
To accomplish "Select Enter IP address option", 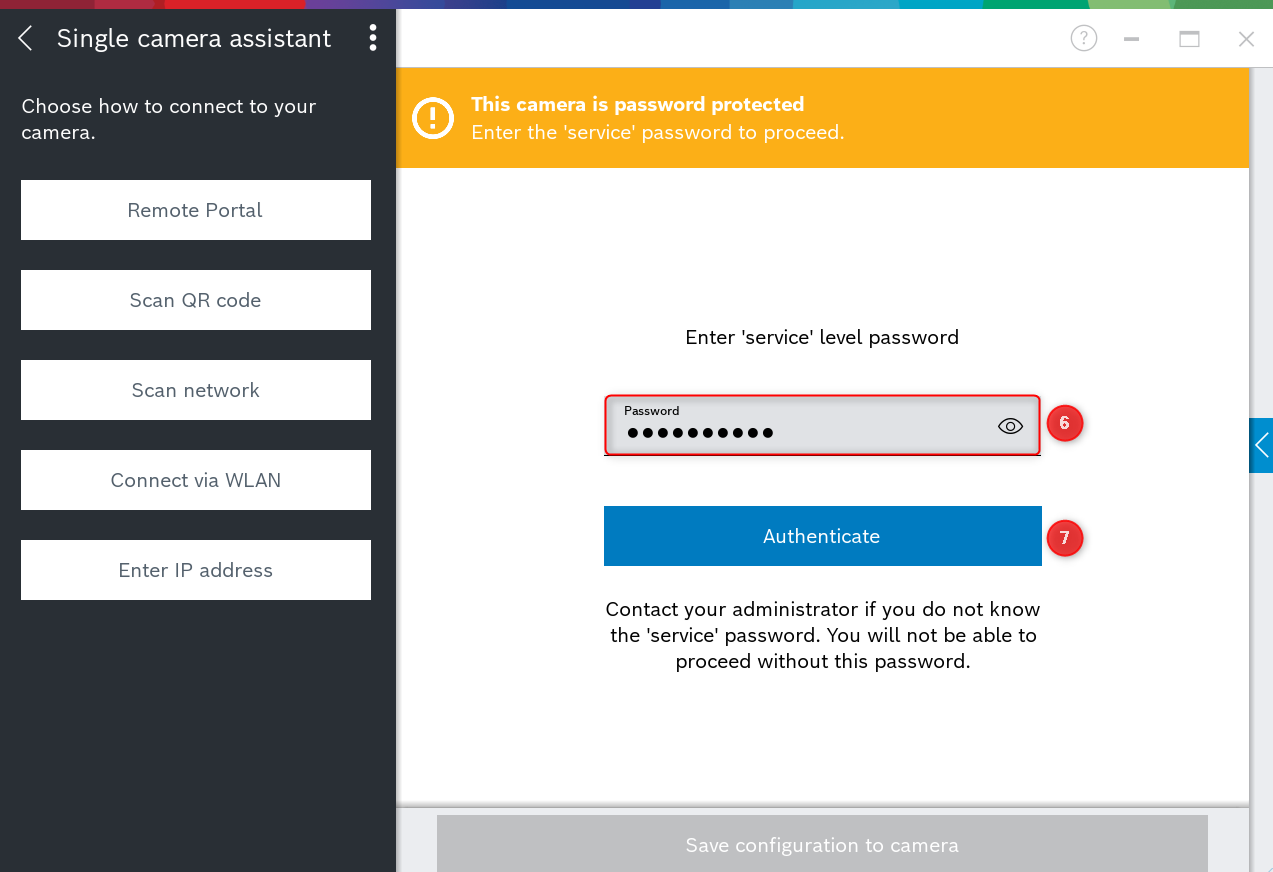I will pos(195,570).
